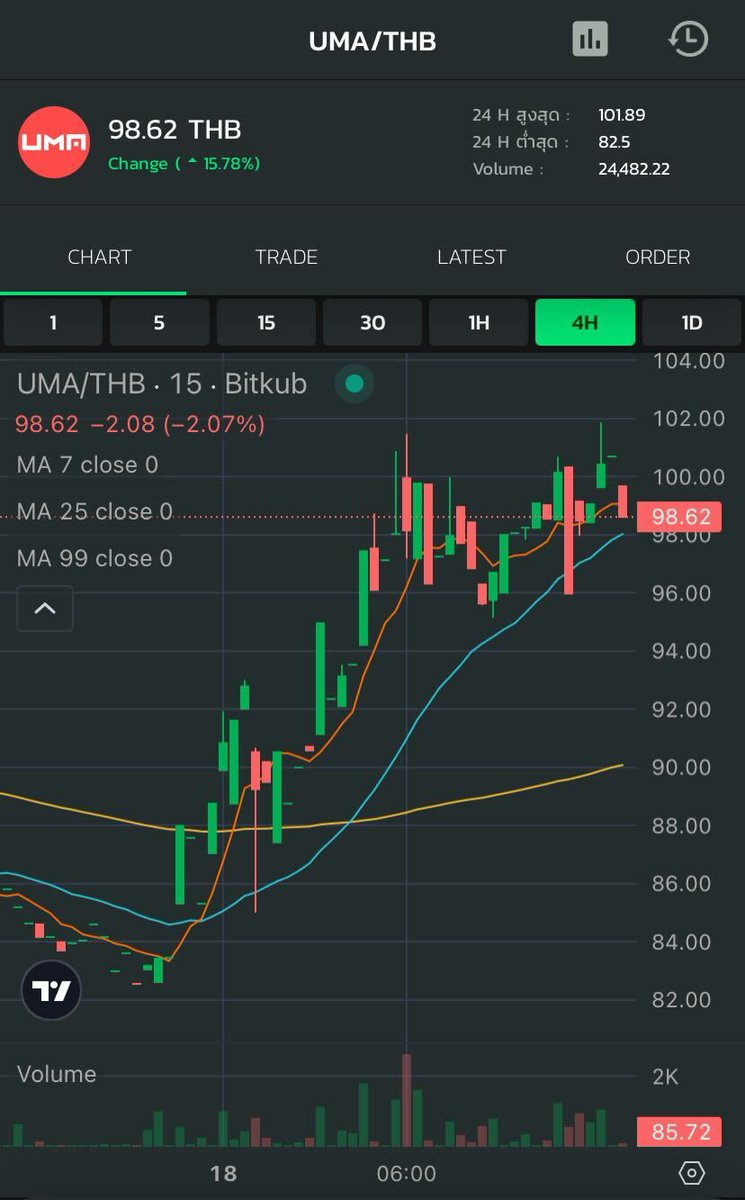Click the Volume value 24,482.22
745x1200 pixels.
[634, 169]
